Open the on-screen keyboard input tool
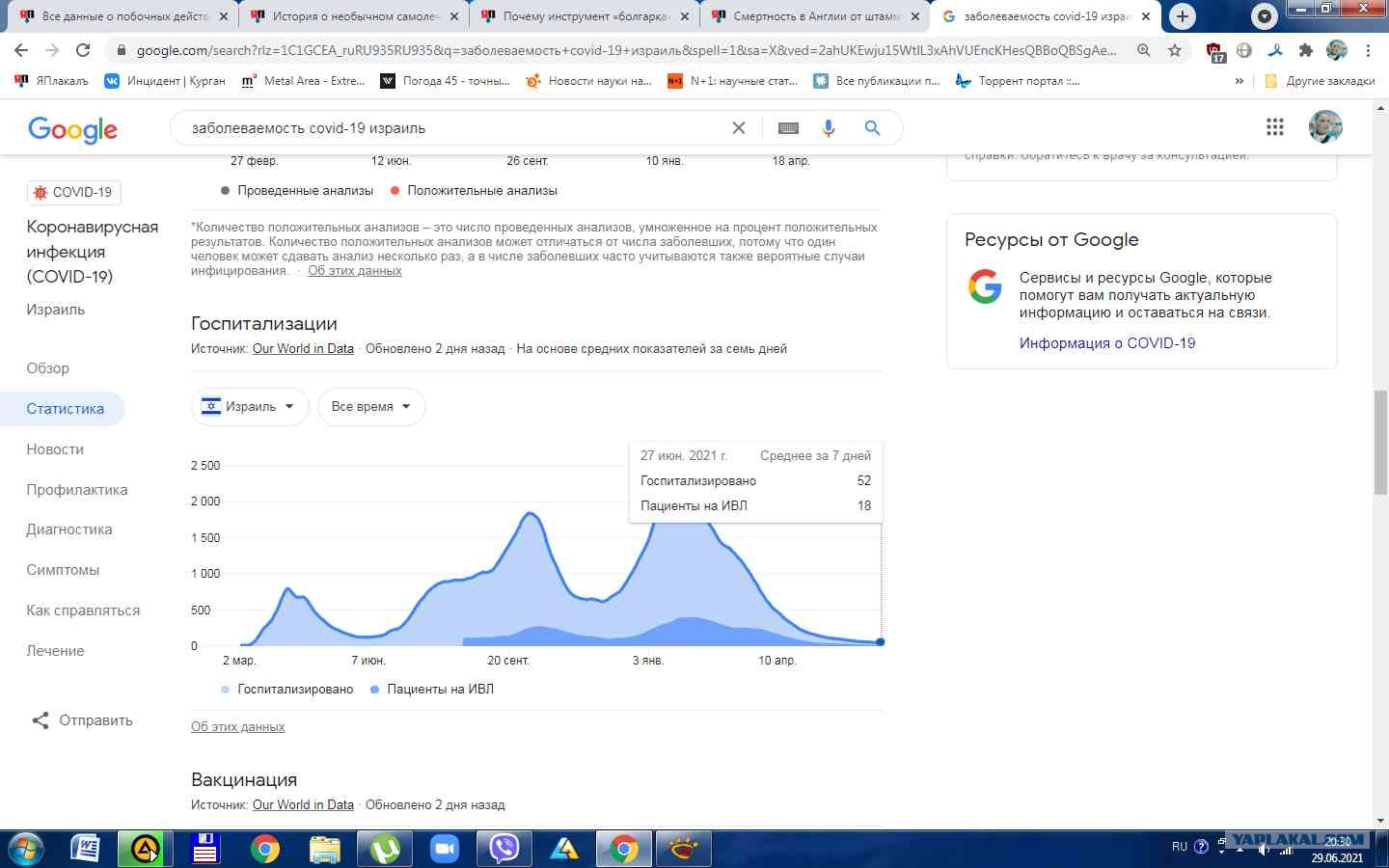Viewport: 1389px width, 868px height. coord(788,127)
